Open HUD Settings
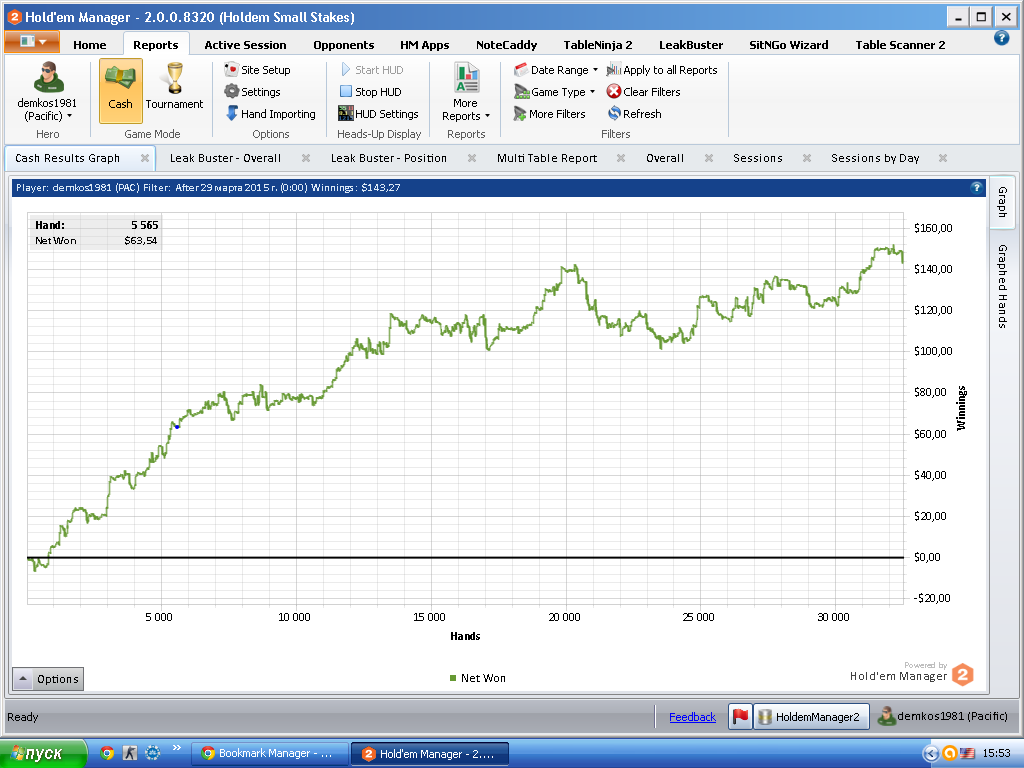The height and width of the screenshot is (768, 1024). (378, 114)
